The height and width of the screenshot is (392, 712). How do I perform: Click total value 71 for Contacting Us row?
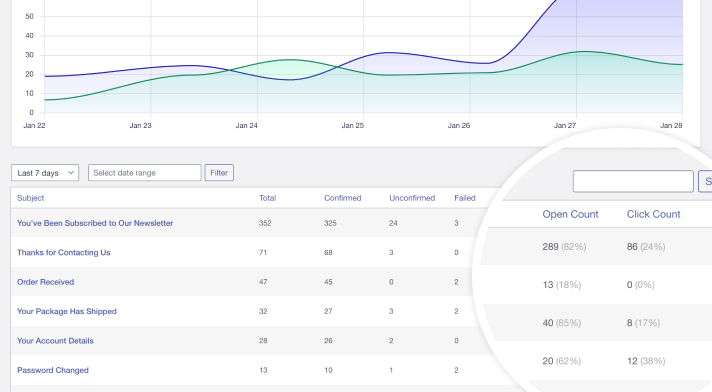(x=263, y=253)
